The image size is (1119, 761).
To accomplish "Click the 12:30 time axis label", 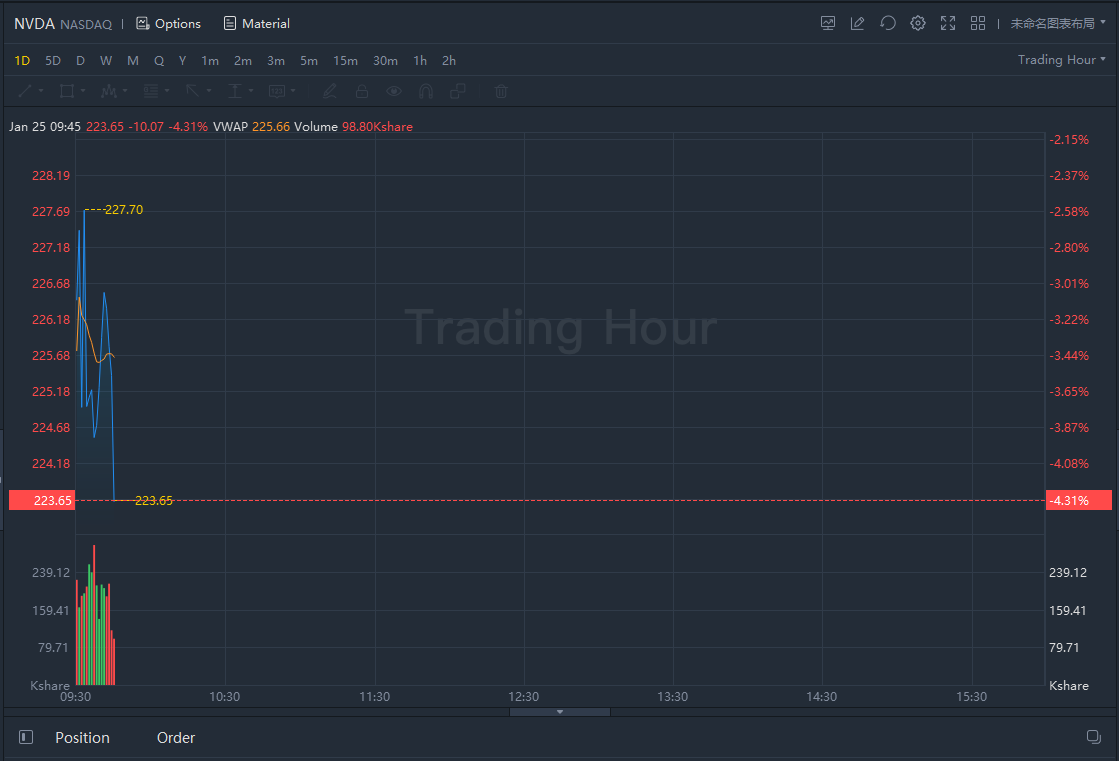I will [x=524, y=696].
